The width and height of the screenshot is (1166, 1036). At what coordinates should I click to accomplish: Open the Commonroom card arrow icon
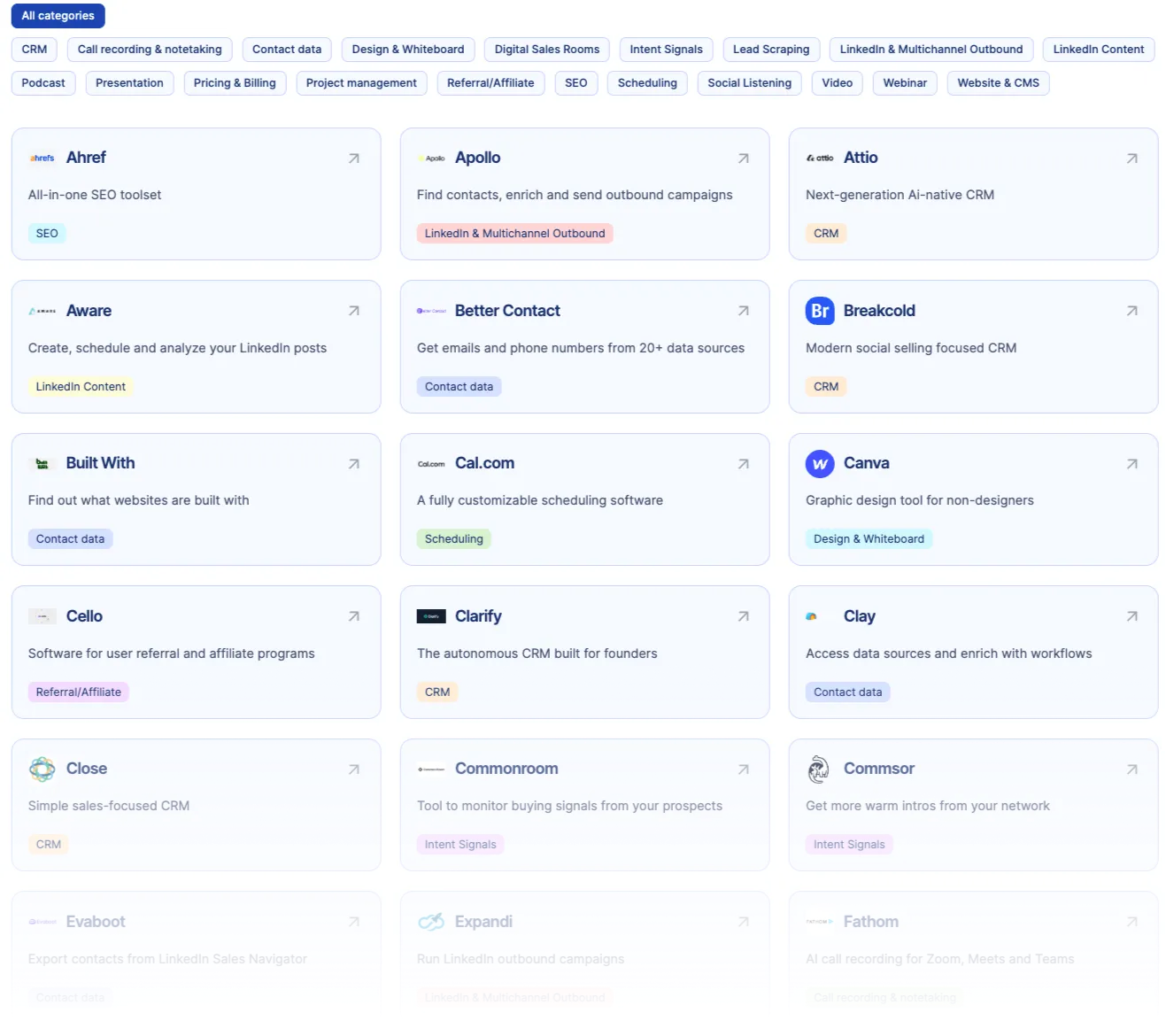tap(744, 769)
